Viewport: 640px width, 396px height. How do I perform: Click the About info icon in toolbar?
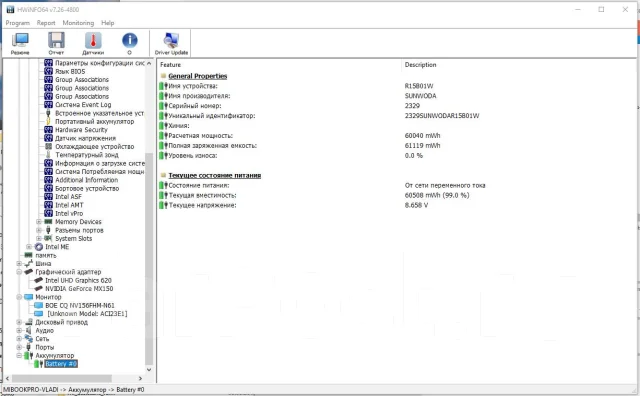129,40
